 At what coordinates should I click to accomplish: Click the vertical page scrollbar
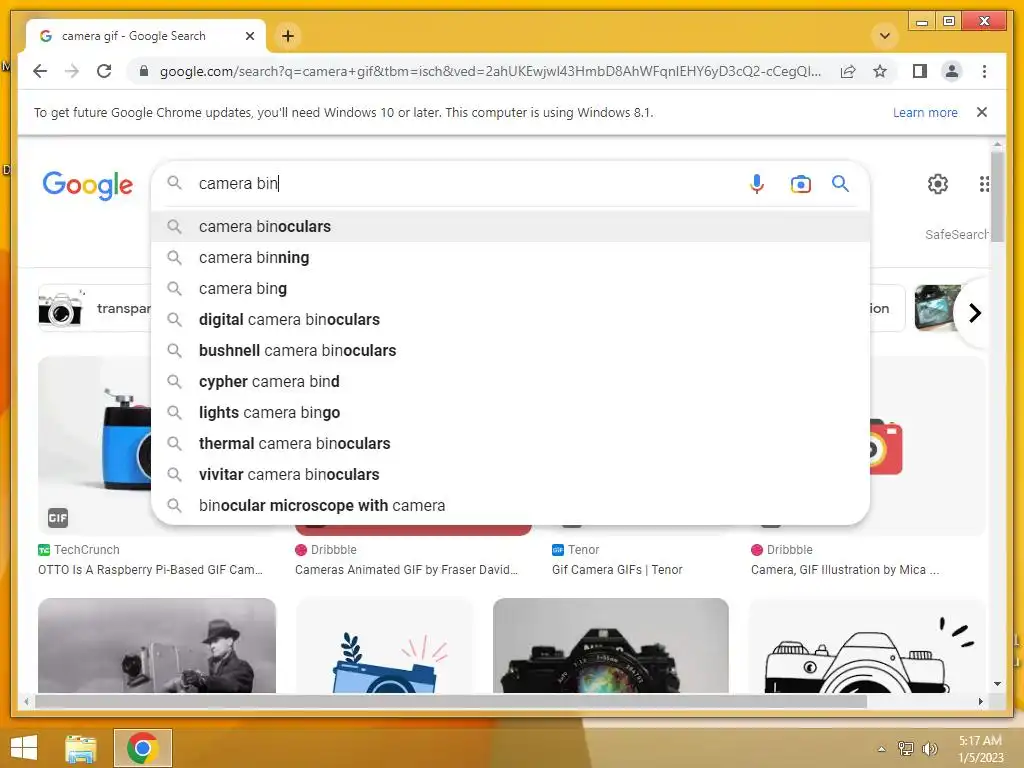tap(997, 196)
